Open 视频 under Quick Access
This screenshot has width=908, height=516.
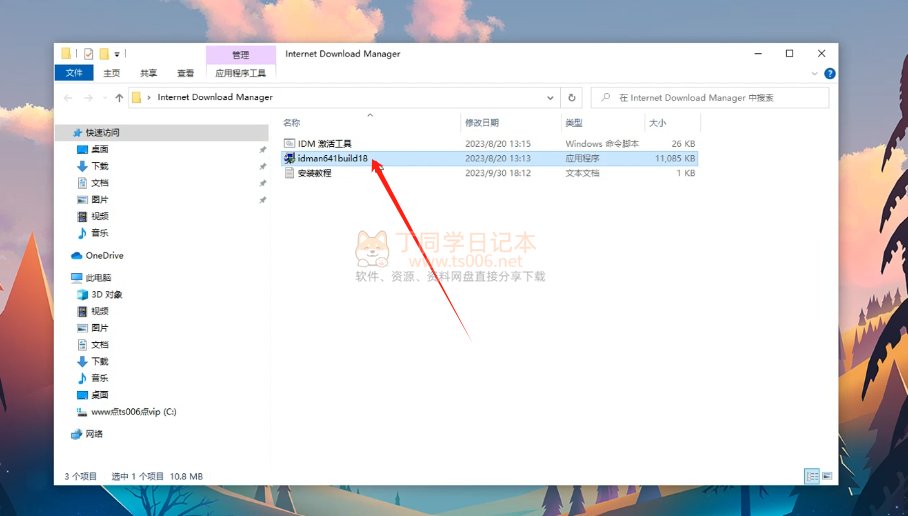coord(100,216)
